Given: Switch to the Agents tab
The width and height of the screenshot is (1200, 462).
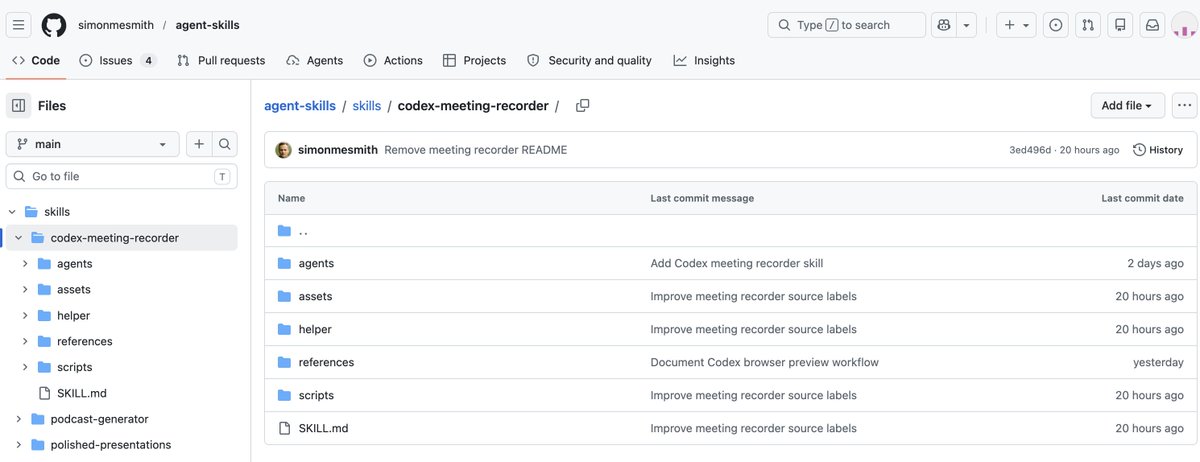Looking at the screenshot, I should [314, 60].
